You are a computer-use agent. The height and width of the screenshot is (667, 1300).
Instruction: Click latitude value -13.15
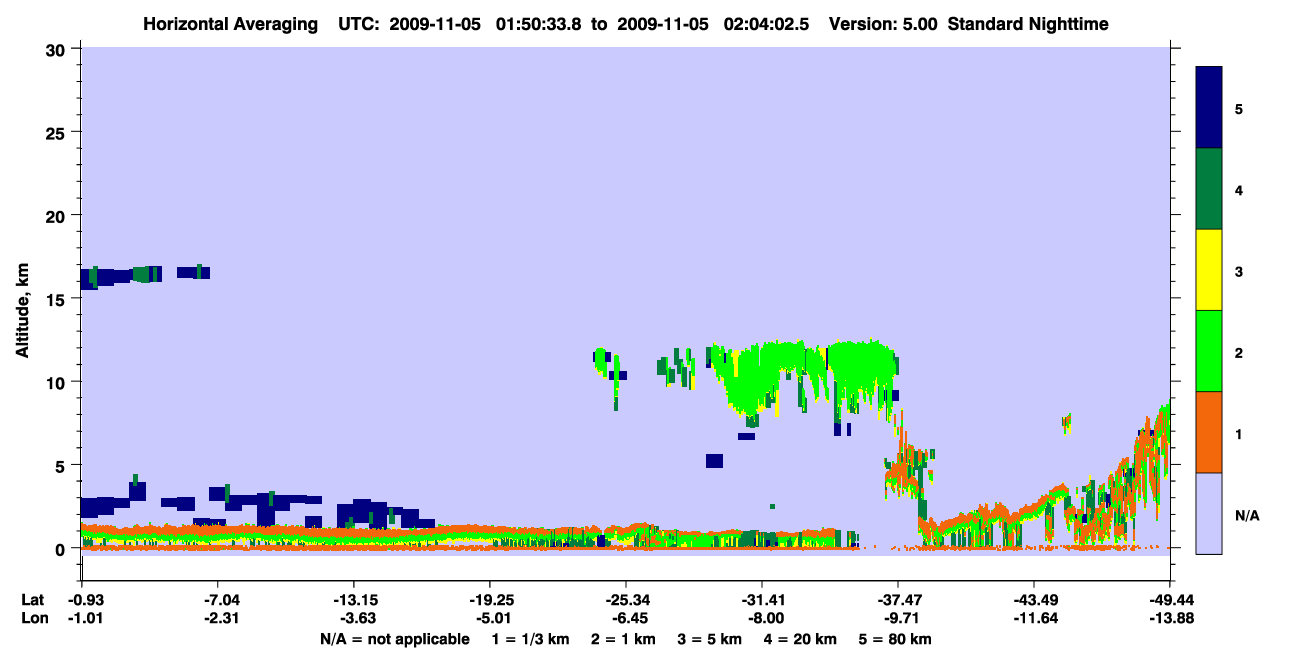(353, 600)
